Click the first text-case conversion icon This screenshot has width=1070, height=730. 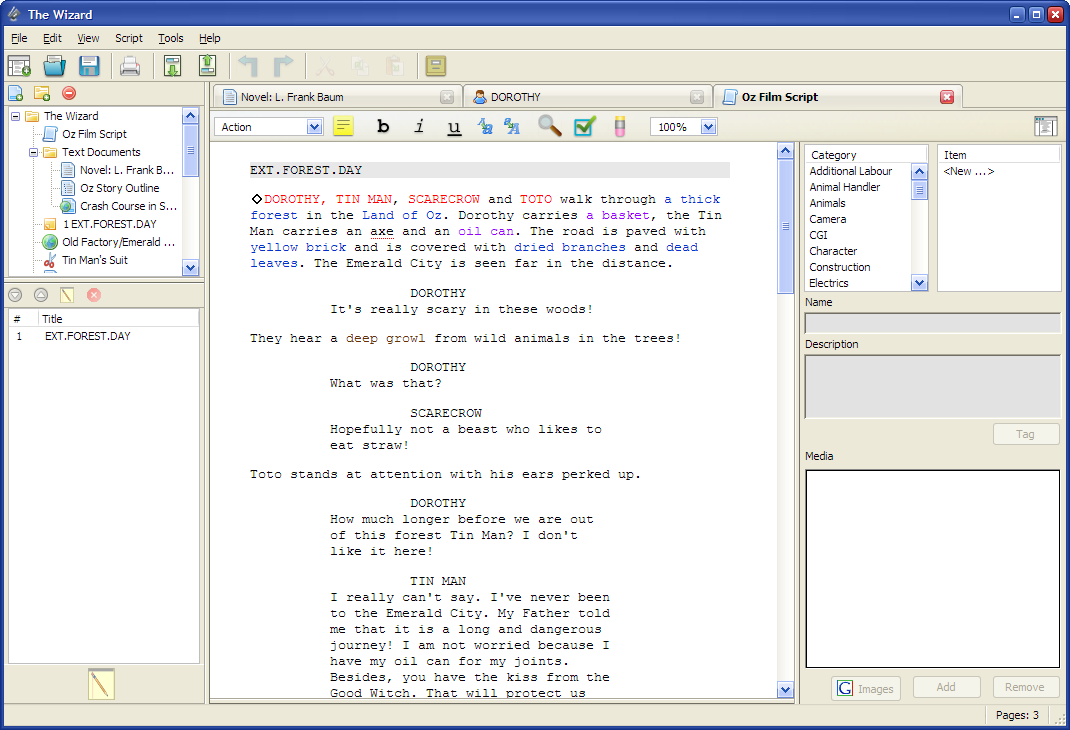coord(485,126)
